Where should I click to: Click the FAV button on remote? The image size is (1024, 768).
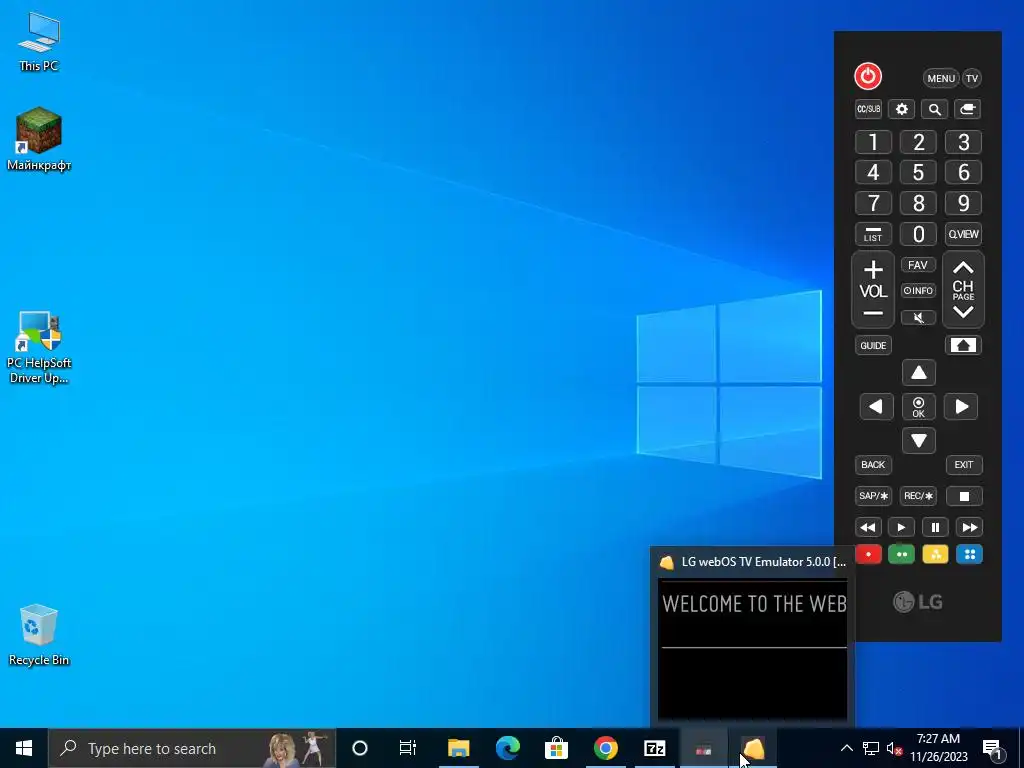(918, 264)
